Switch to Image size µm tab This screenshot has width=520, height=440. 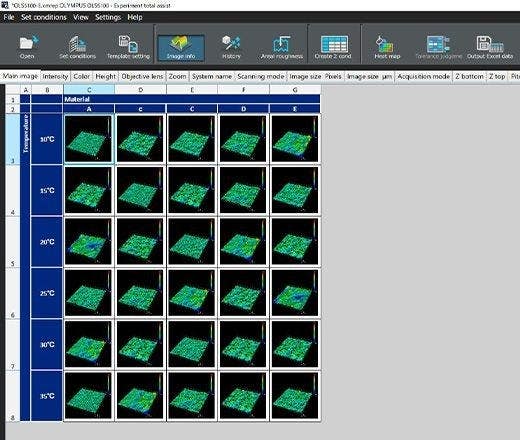pos(369,76)
